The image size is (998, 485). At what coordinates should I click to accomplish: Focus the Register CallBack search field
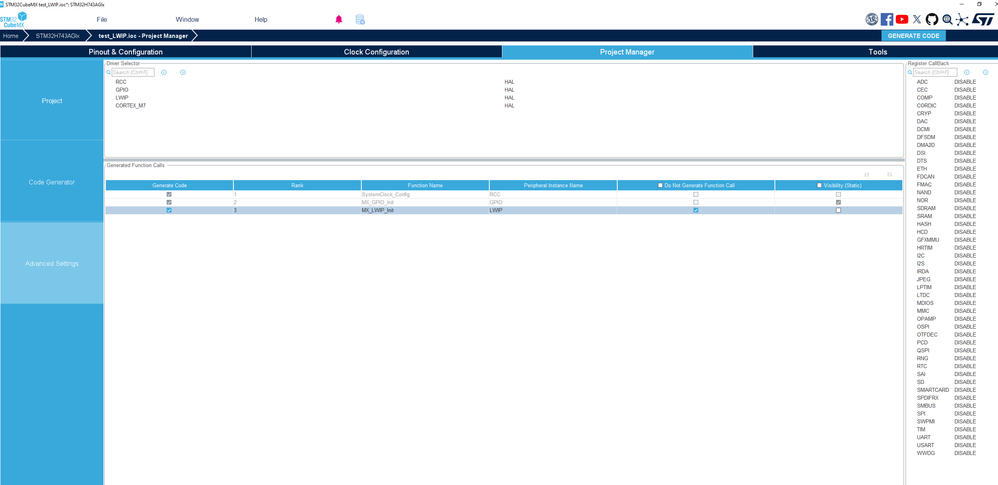coord(935,73)
